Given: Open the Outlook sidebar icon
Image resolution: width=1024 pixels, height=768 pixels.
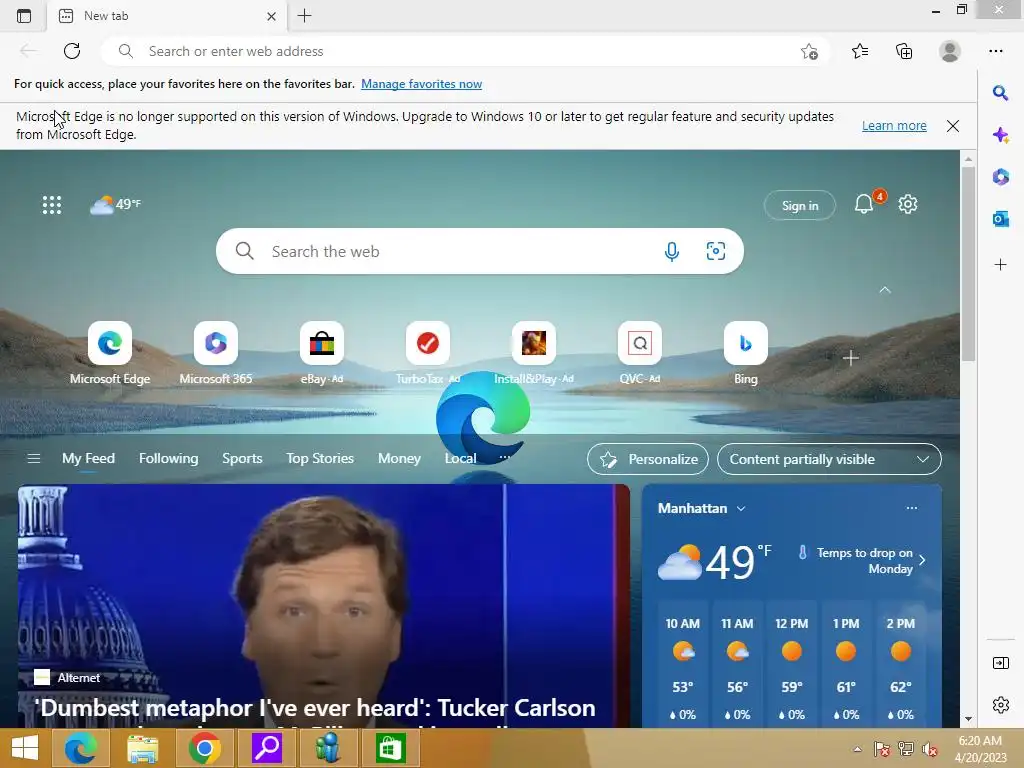Looking at the screenshot, I should point(1000,219).
